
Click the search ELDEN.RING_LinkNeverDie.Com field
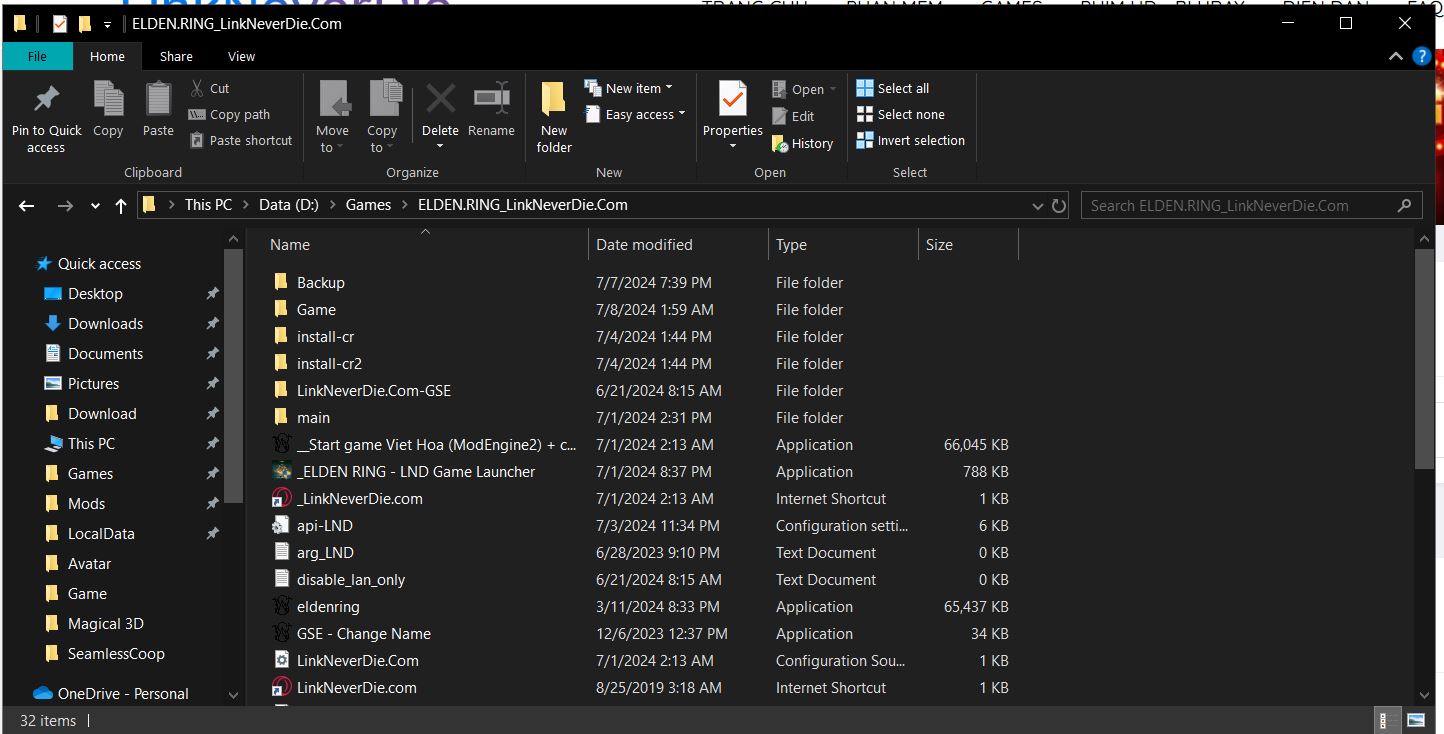(x=1251, y=205)
